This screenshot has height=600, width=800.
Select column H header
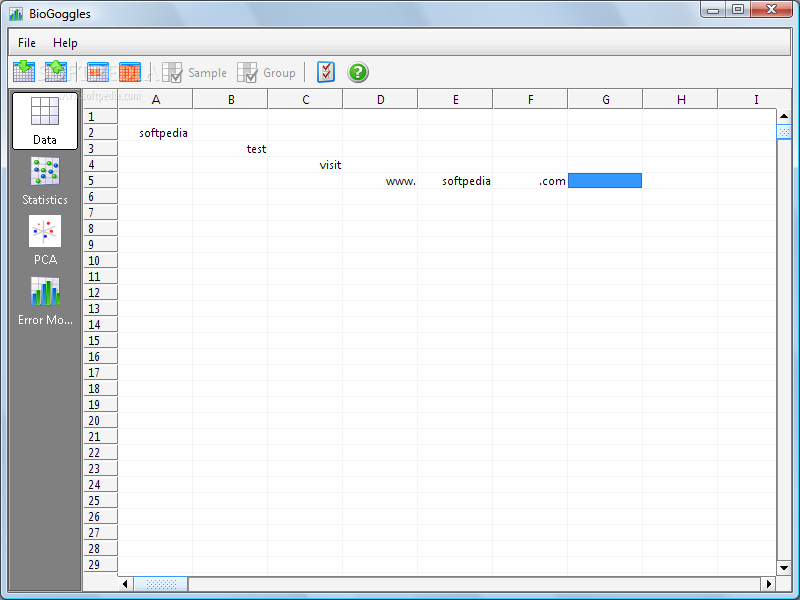tap(681, 99)
